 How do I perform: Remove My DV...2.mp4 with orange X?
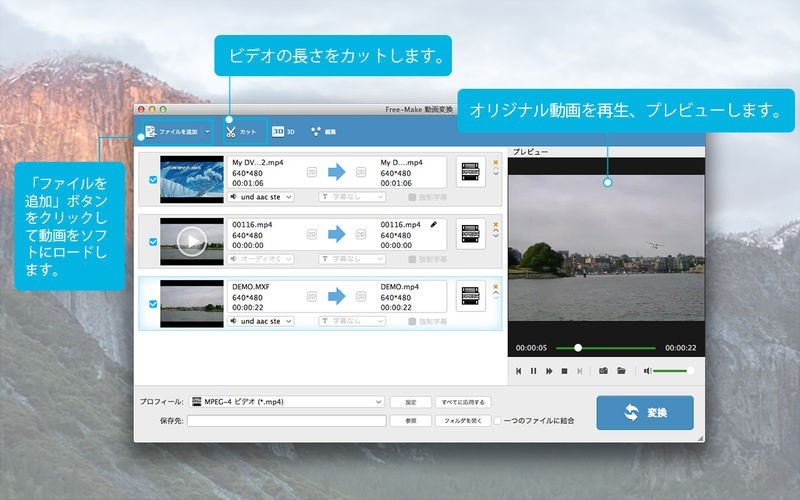495,161
